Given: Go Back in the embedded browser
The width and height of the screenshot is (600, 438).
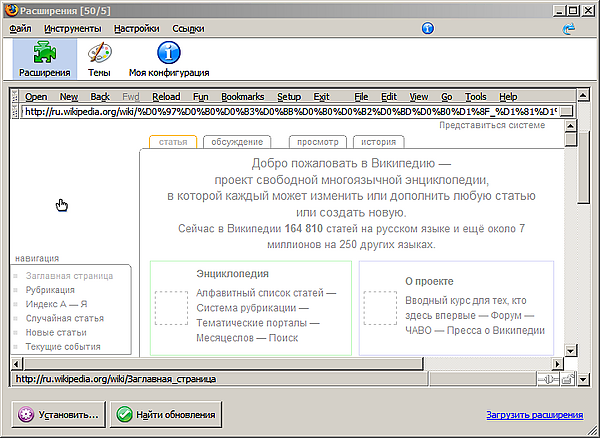Looking at the screenshot, I should coord(100,97).
